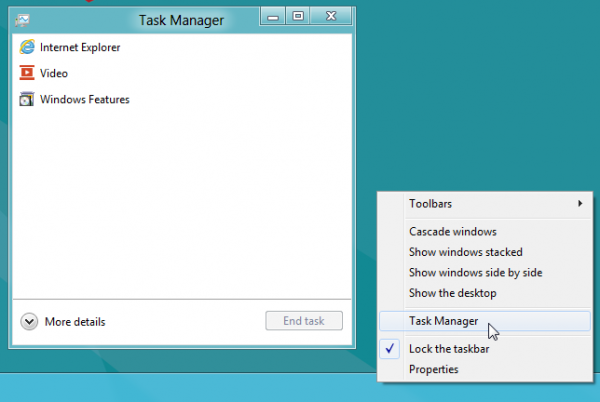Screen dimensions: 600x402
Task: Click the Internet Explorer icon in Task Manager
Action: [27, 47]
